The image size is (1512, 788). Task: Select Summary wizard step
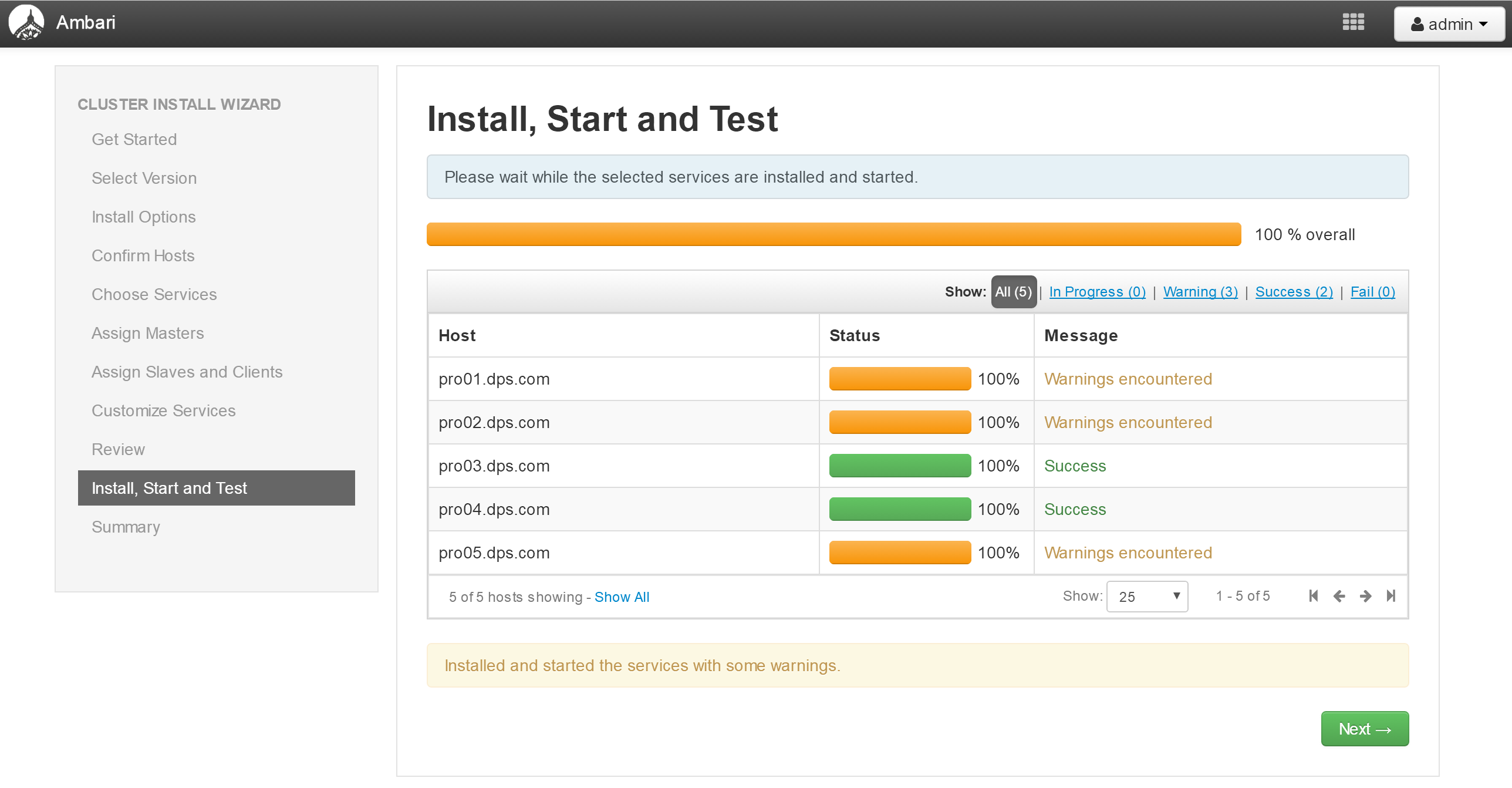(x=126, y=527)
